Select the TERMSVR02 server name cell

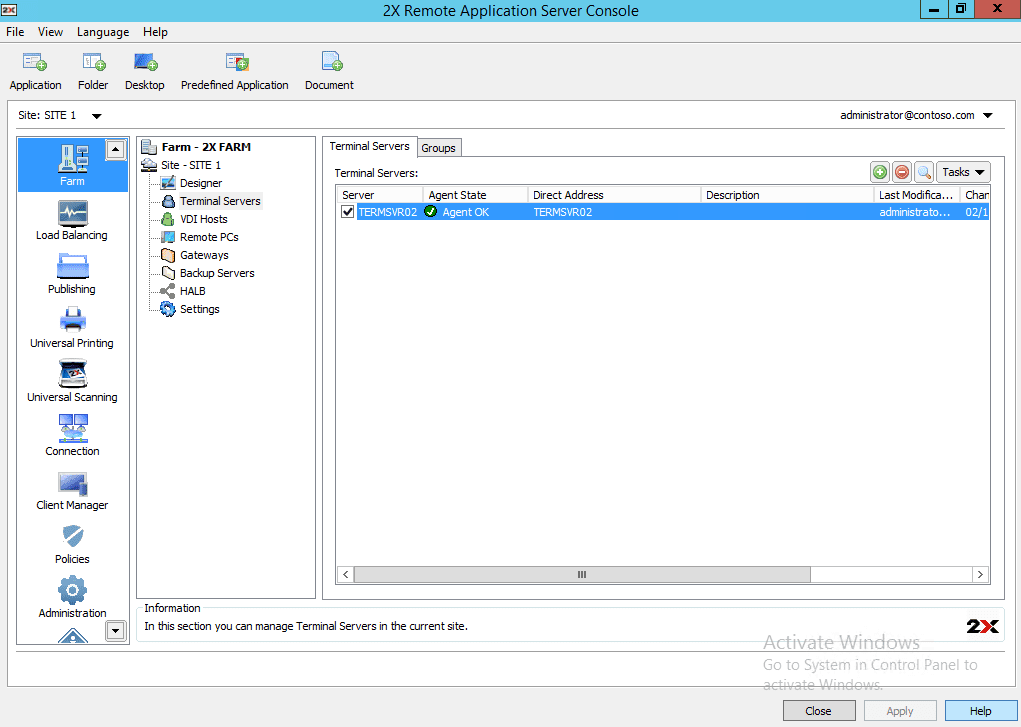pos(388,212)
